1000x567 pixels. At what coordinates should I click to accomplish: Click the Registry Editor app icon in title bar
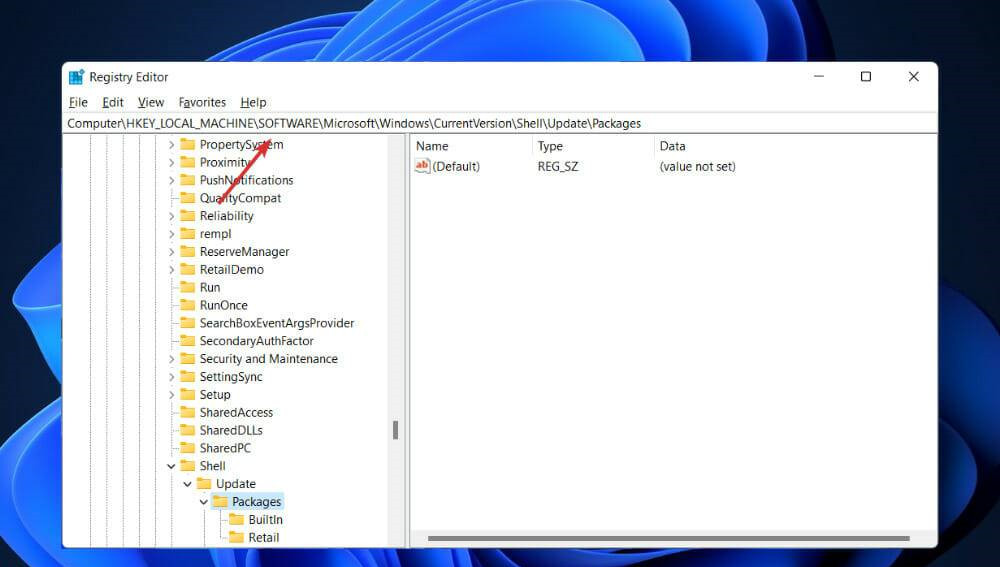pos(76,77)
